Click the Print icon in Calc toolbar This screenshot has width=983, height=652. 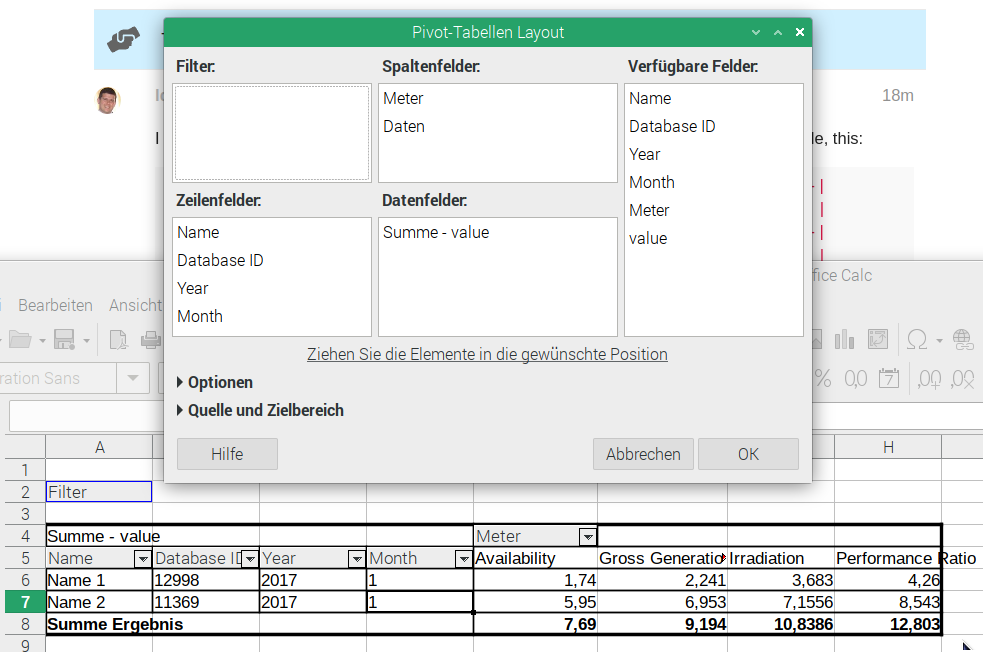pyautogui.click(x=151, y=340)
